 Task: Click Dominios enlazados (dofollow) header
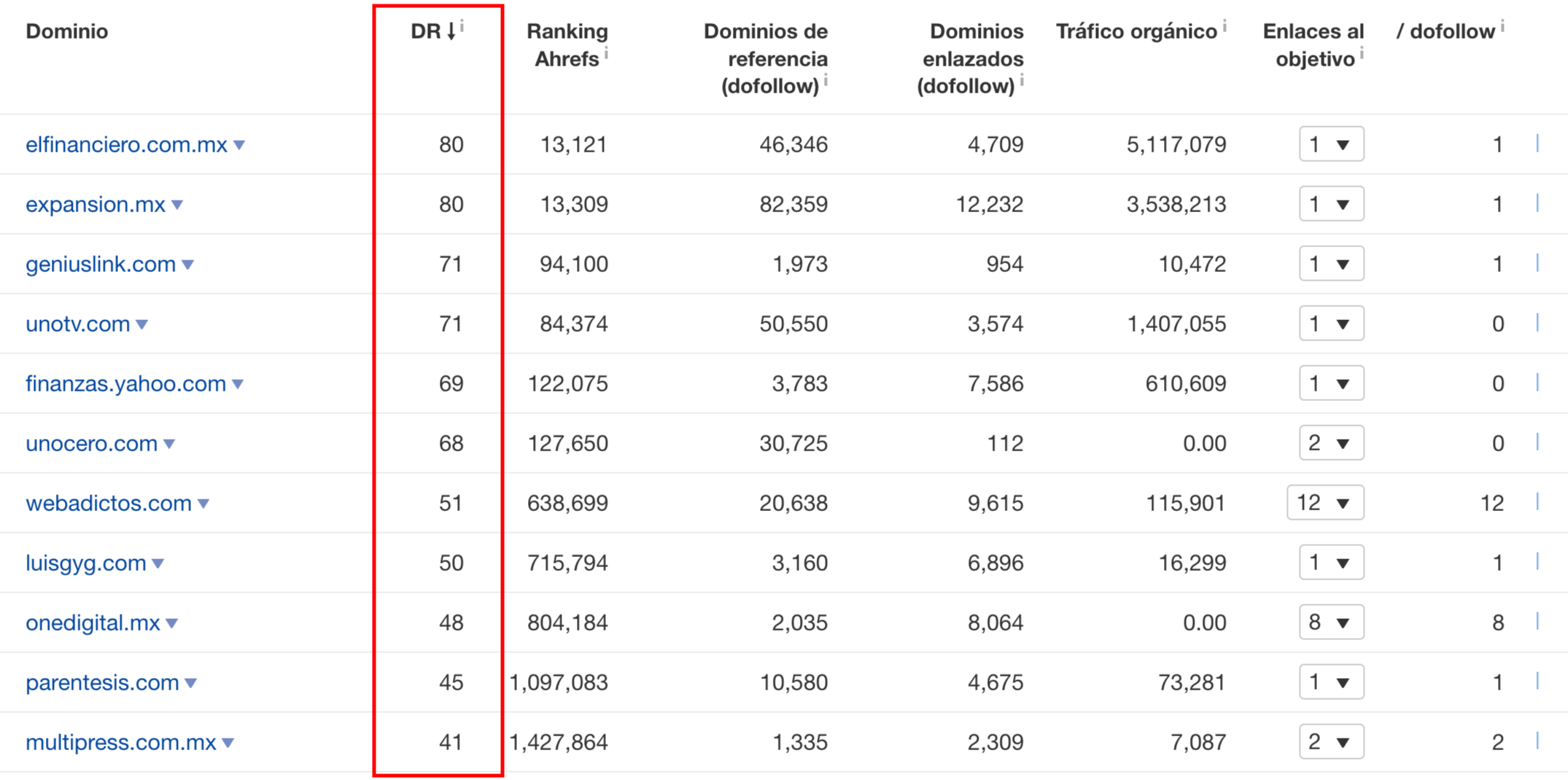(x=970, y=58)
